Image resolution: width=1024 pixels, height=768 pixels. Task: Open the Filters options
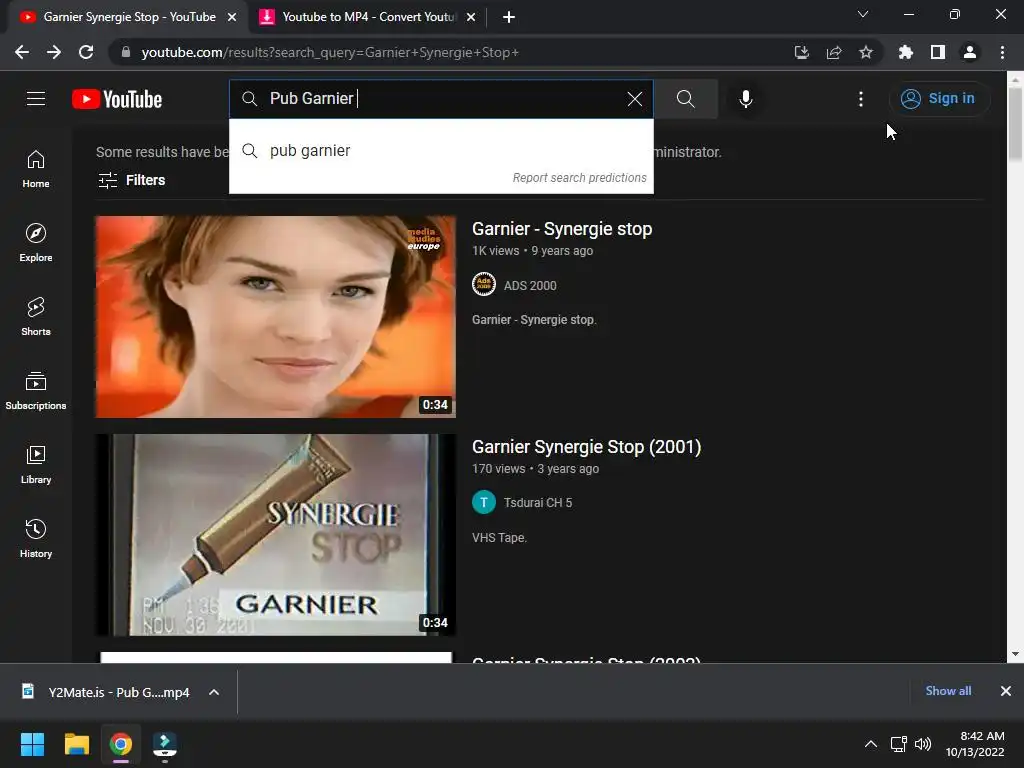pyautogui.click(x=131, y=180)
